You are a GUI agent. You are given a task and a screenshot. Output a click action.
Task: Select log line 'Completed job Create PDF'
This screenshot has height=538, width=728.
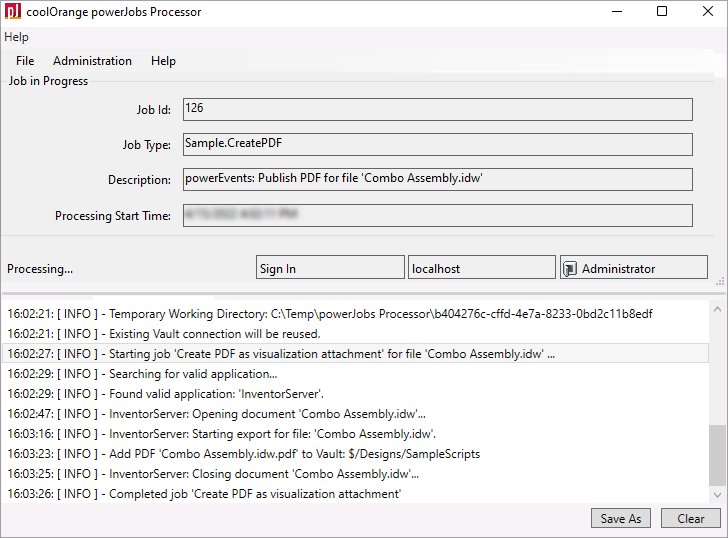356,493
